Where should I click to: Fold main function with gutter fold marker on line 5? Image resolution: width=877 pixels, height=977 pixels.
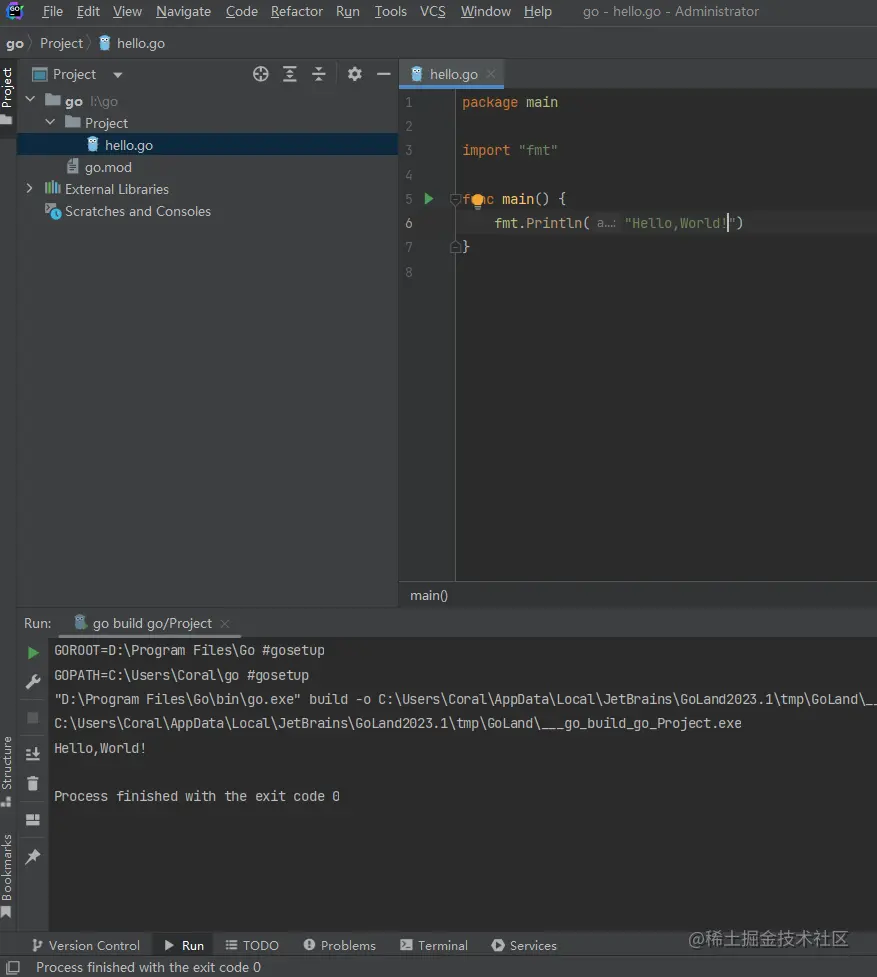pos(455,199)
